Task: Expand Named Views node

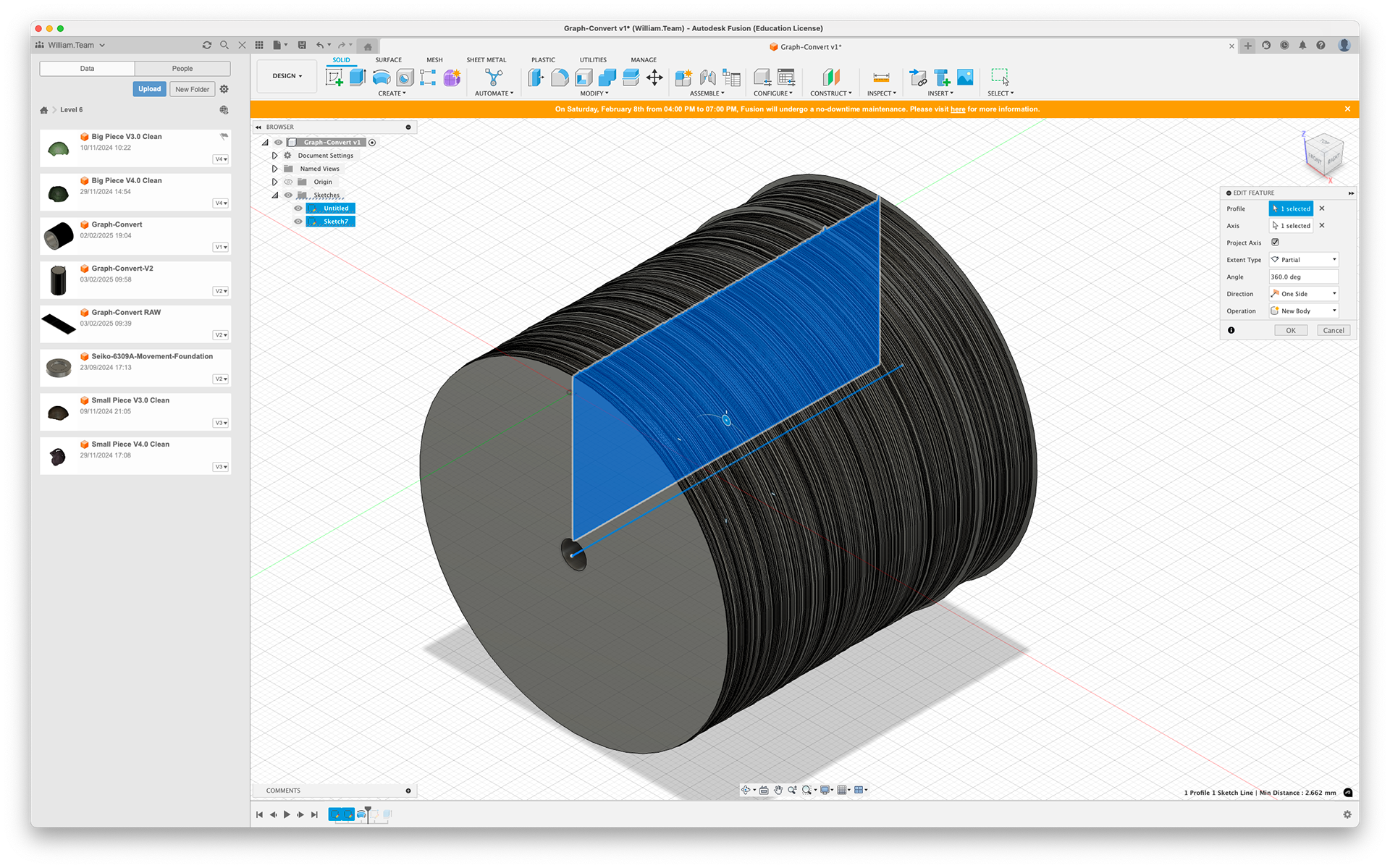Action: pos(274,169)
